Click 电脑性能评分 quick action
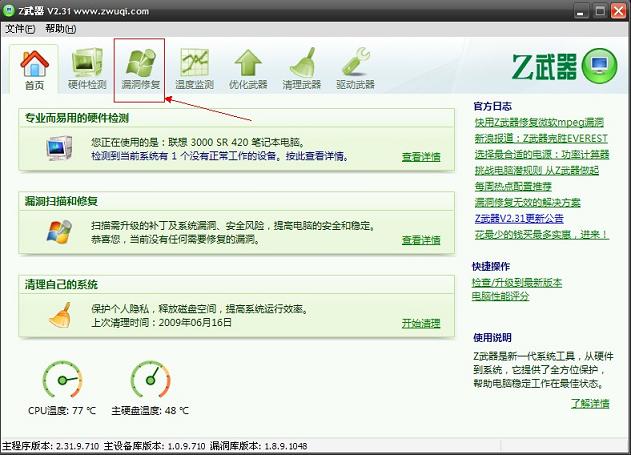The image size is (631, 455). click(x=501, y=296)
